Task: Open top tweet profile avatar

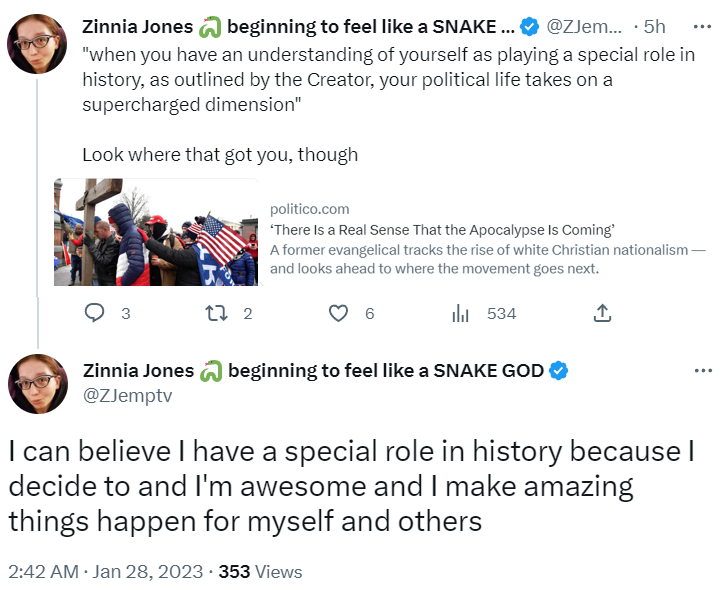Action: coord(37,44)
